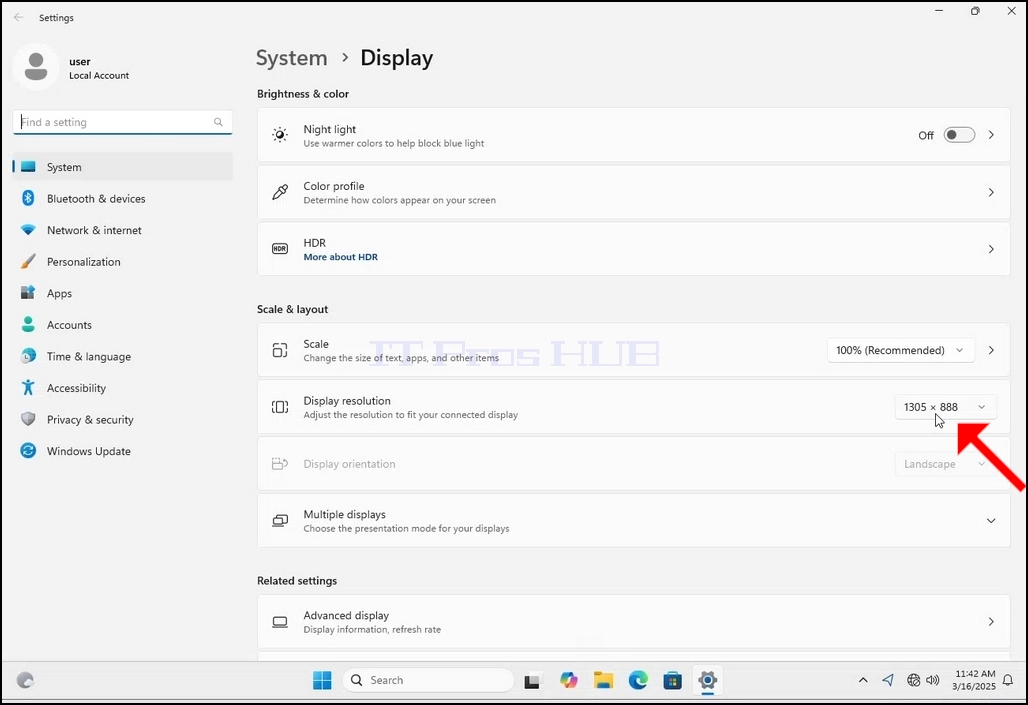Click the back arrow in Settings
The width and height of the screenshot is (1028, 705).
coord(18,18)
